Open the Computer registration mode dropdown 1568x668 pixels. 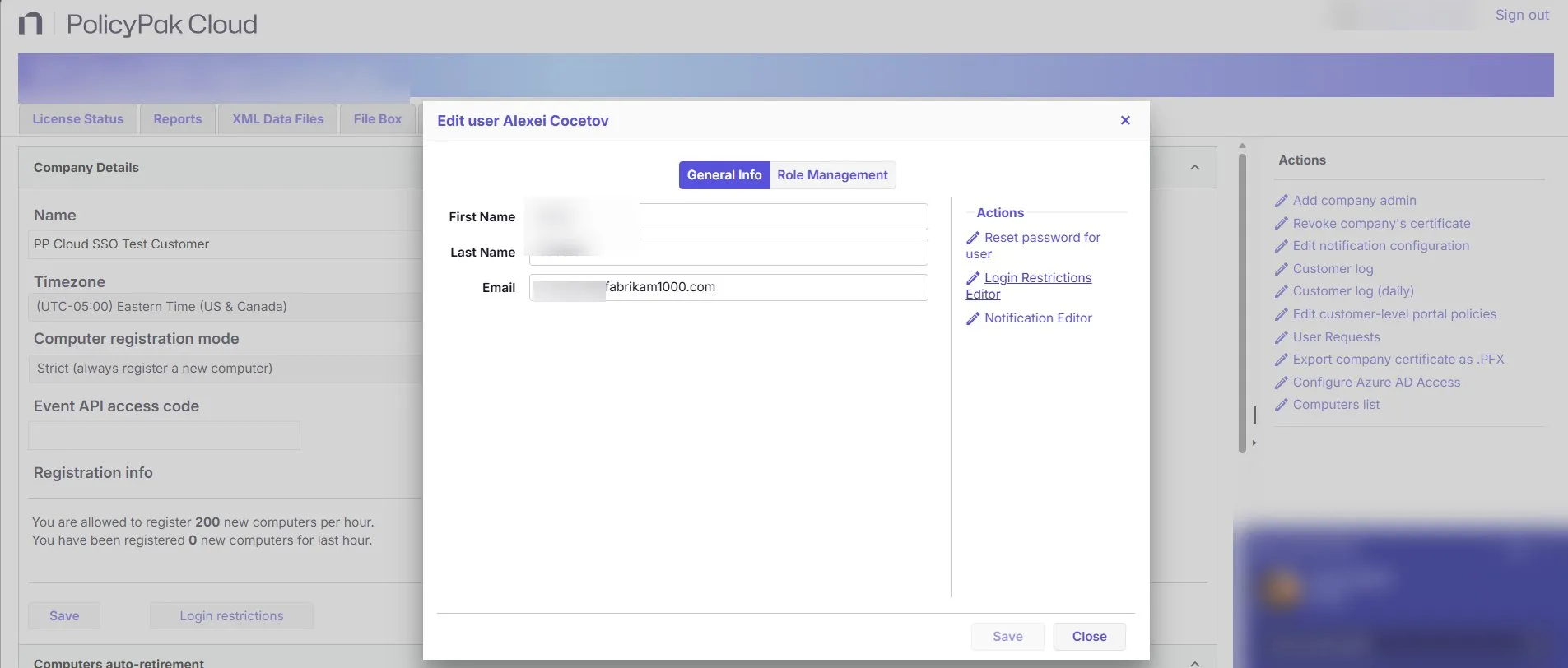pos(226,369)
